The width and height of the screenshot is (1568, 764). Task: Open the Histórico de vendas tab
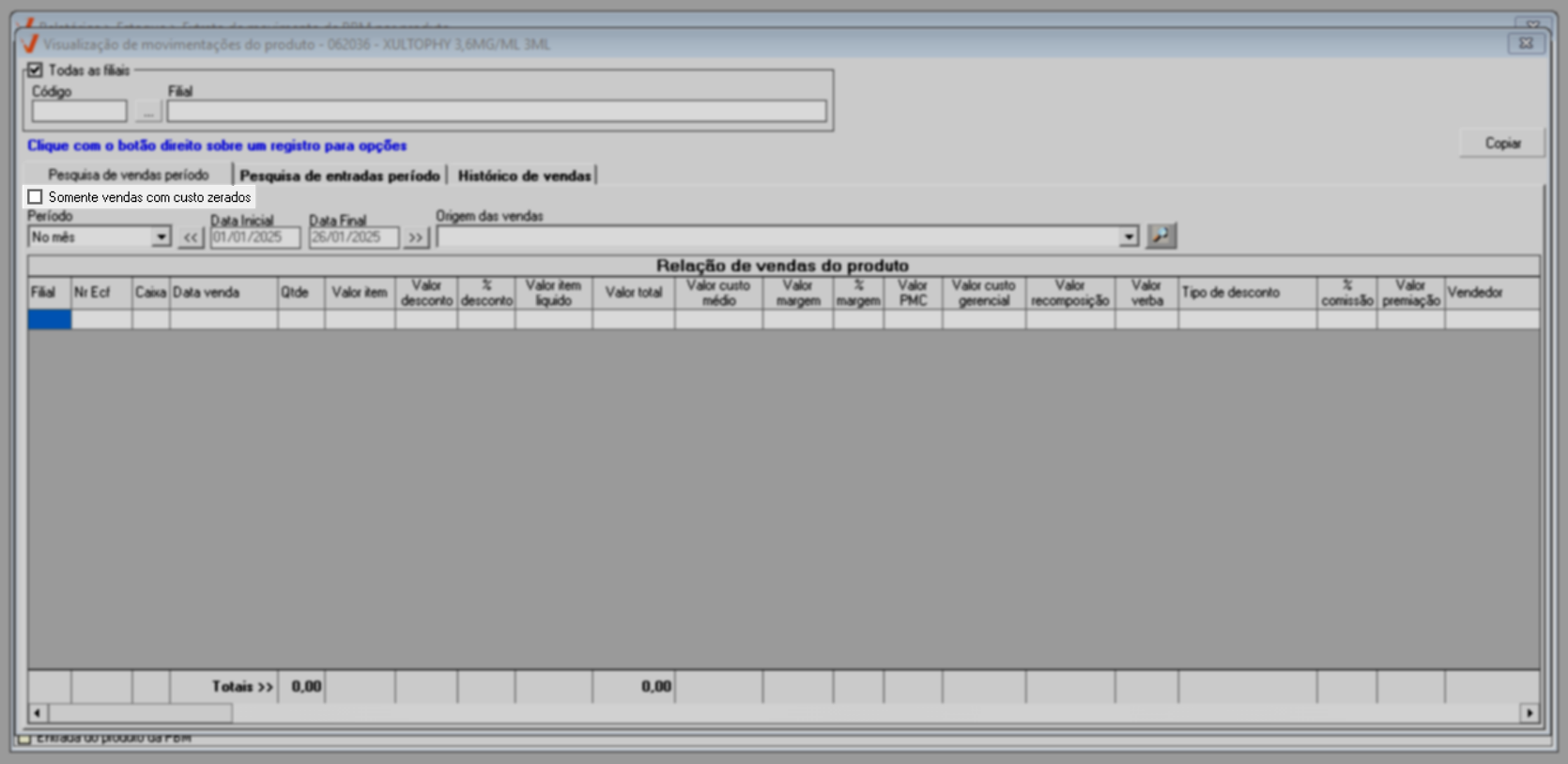tap(525, 176)
